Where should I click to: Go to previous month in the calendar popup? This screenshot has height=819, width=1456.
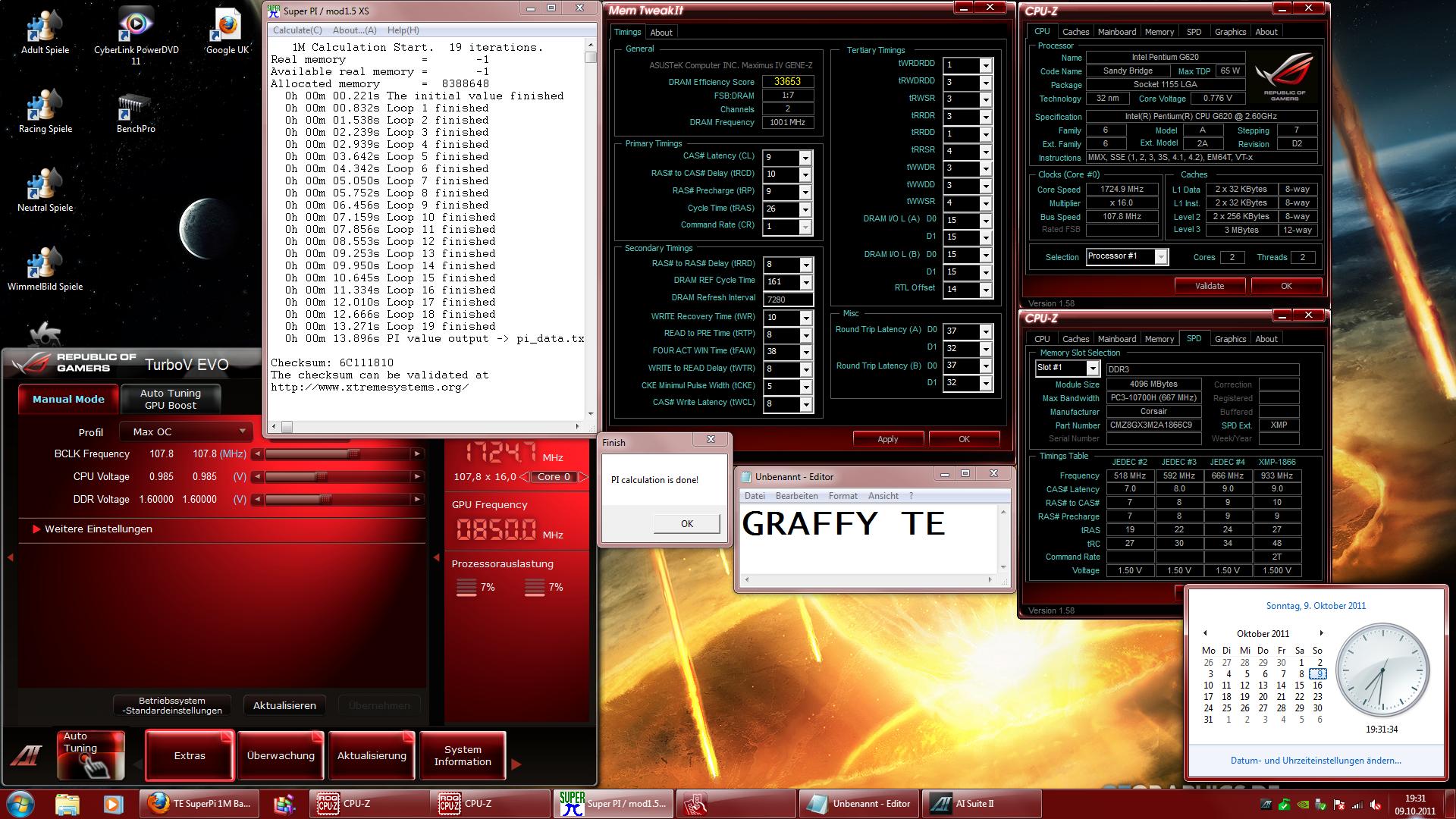[x=1205, y=633]
